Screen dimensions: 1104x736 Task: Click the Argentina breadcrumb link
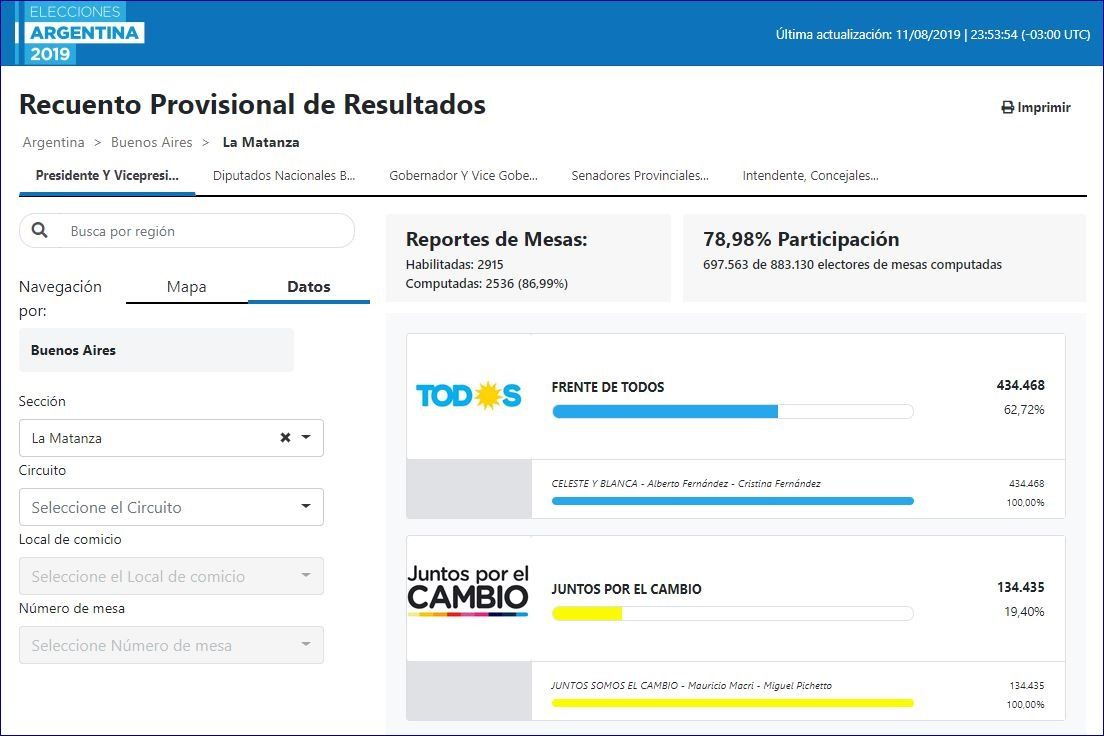[x=54, y=143]
